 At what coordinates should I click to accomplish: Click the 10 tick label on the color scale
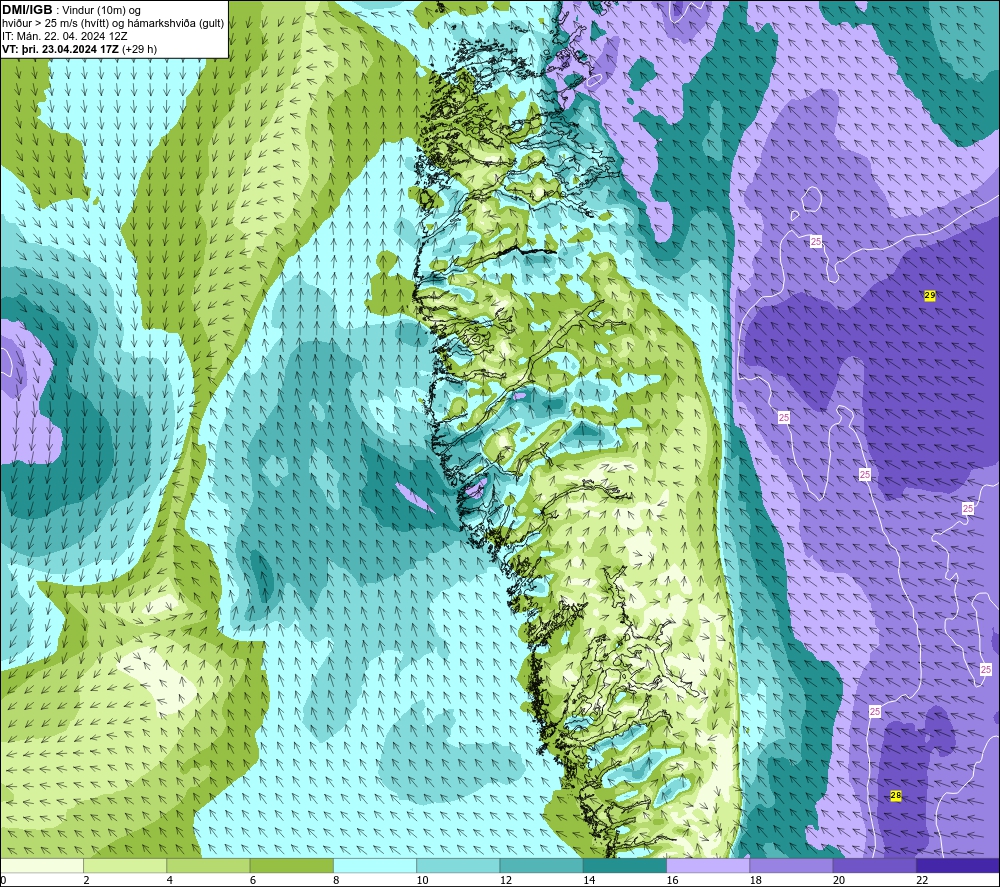pos(422,880)
